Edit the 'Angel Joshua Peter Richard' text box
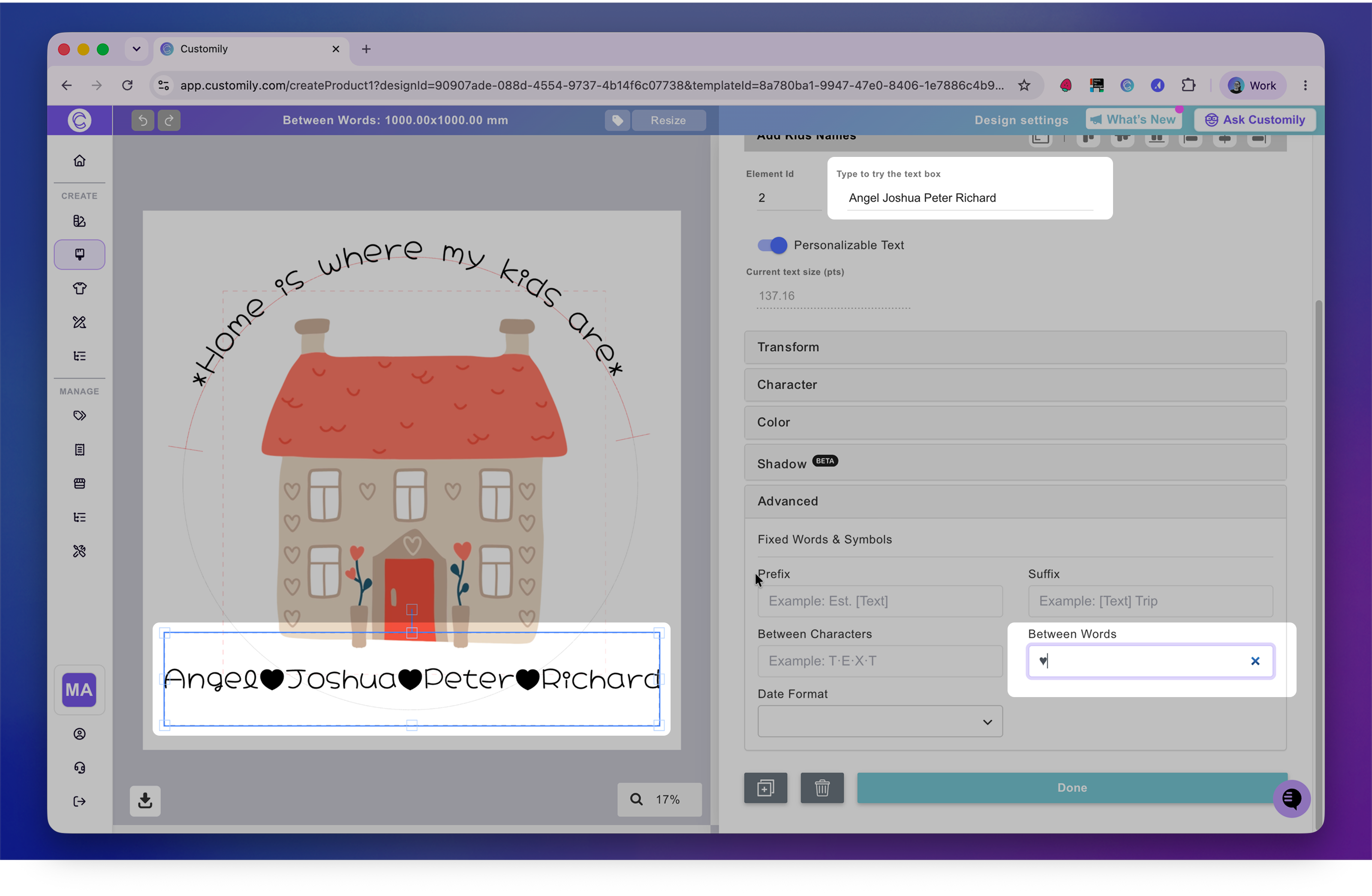The width and height of the screenshot is (1372, 896). (x=970, y=198)
